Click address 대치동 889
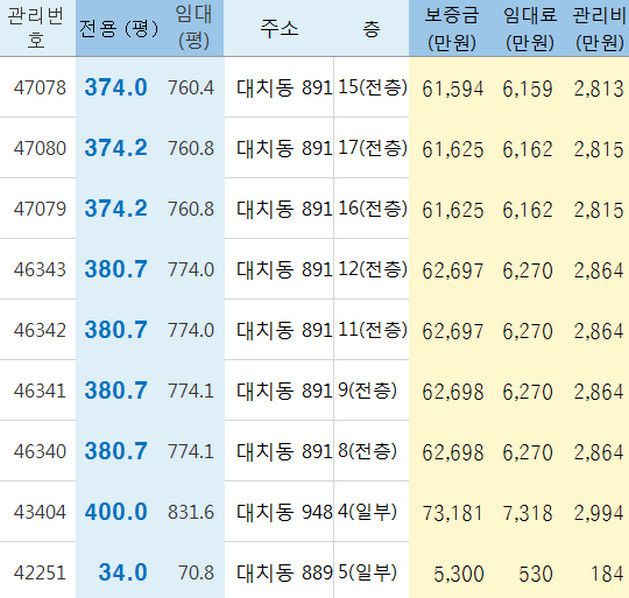This screenshot has width=629, height=598. (284, 573)
